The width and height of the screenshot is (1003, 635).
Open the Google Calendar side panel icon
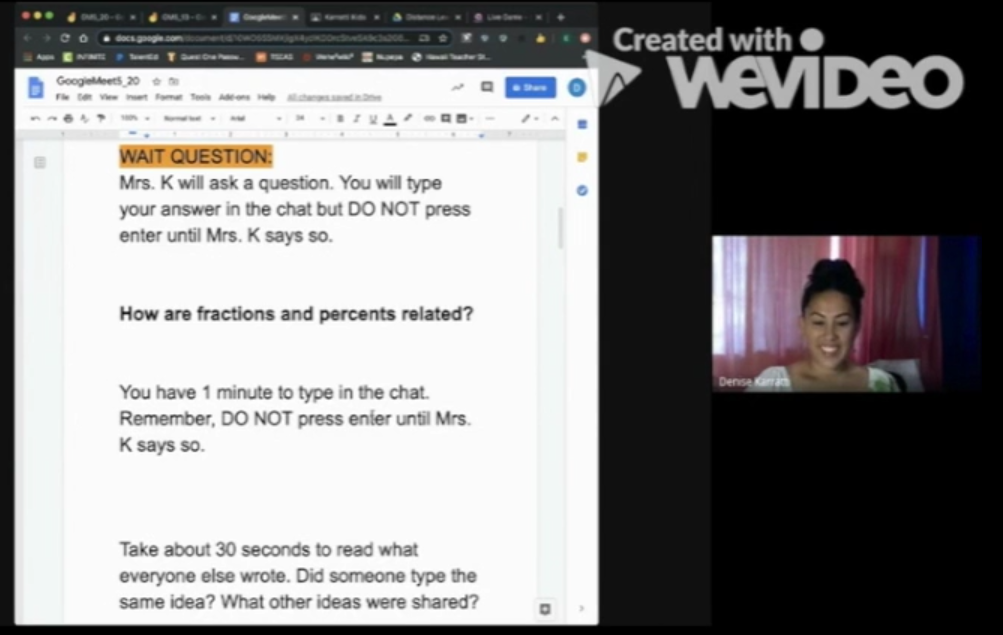click(x=582, y=125)
